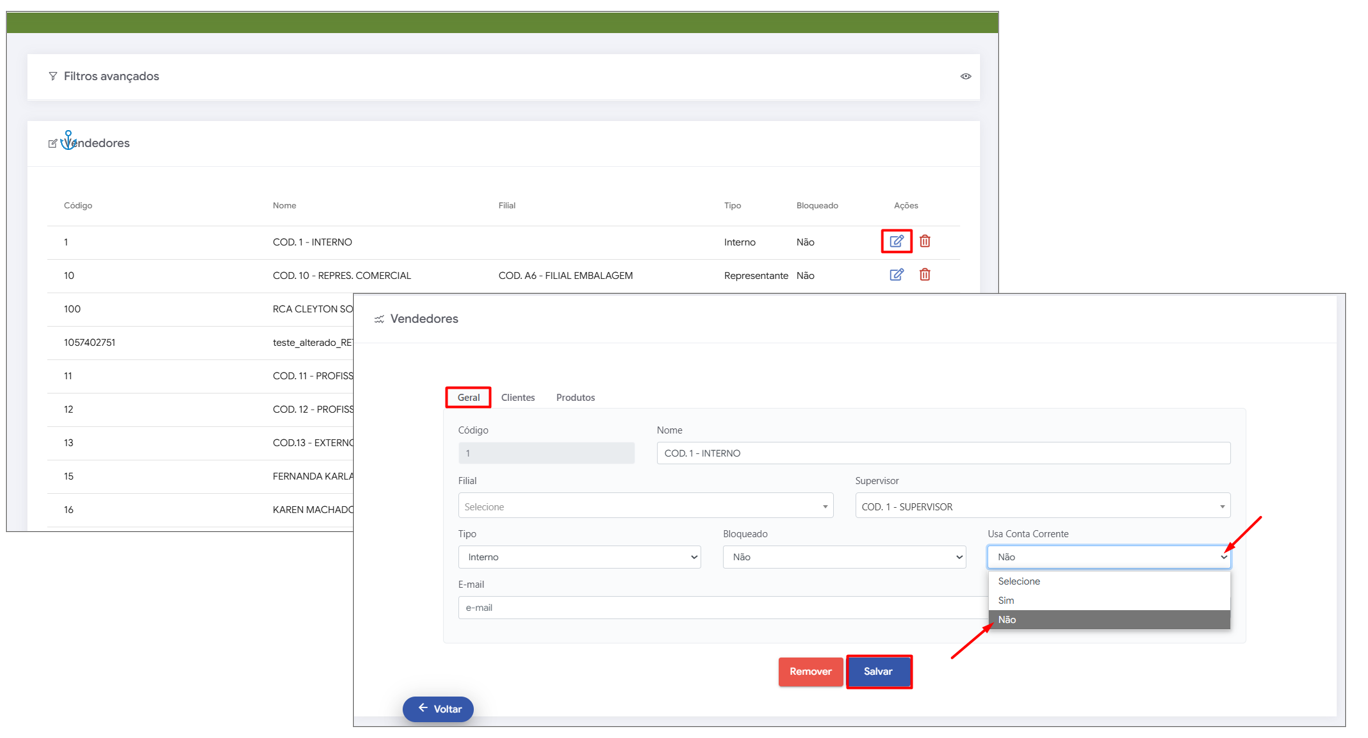Open the Tipo dropdown showing Interno

click(579, 557)
